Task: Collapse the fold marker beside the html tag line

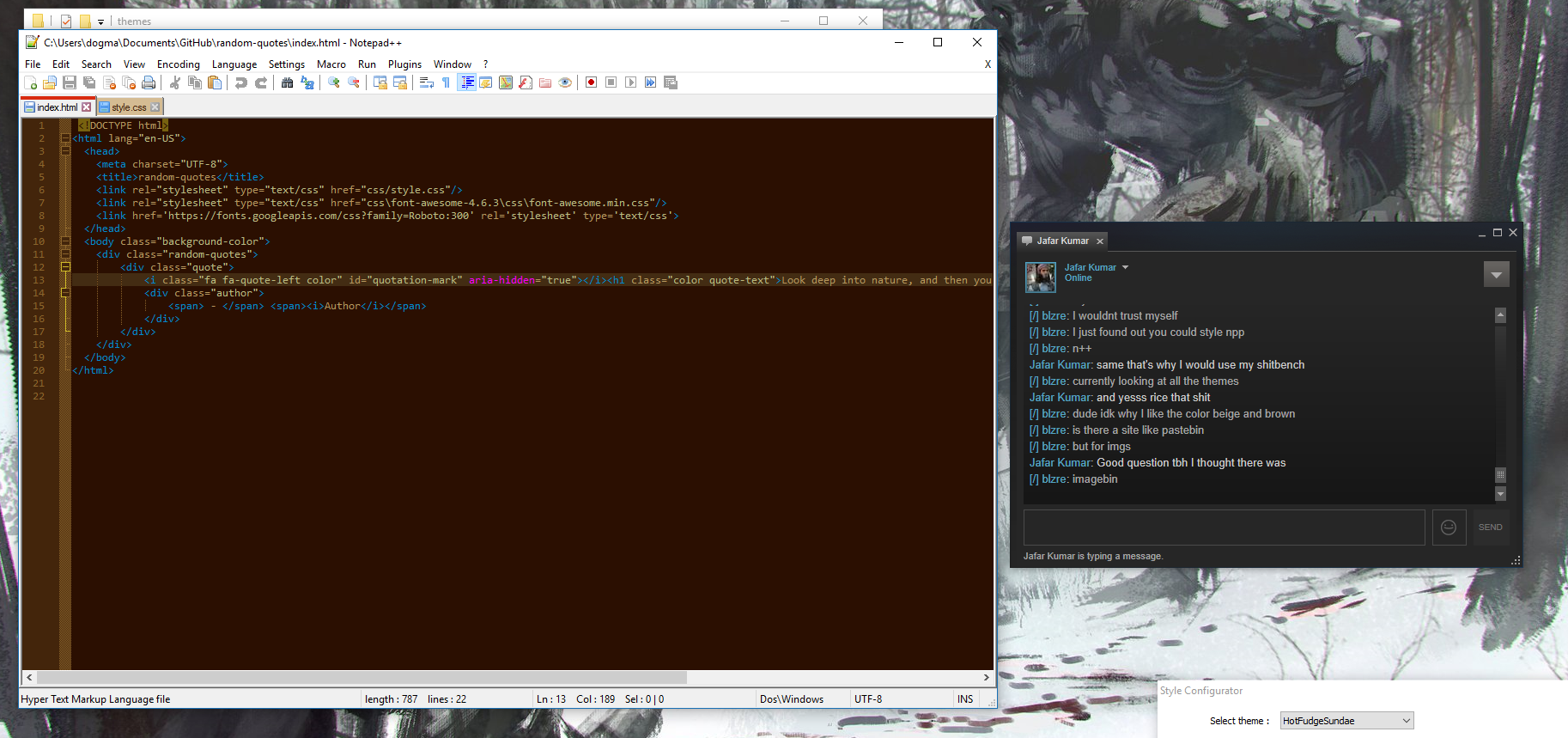Action: pyautogui.click(x=65, y=138)
